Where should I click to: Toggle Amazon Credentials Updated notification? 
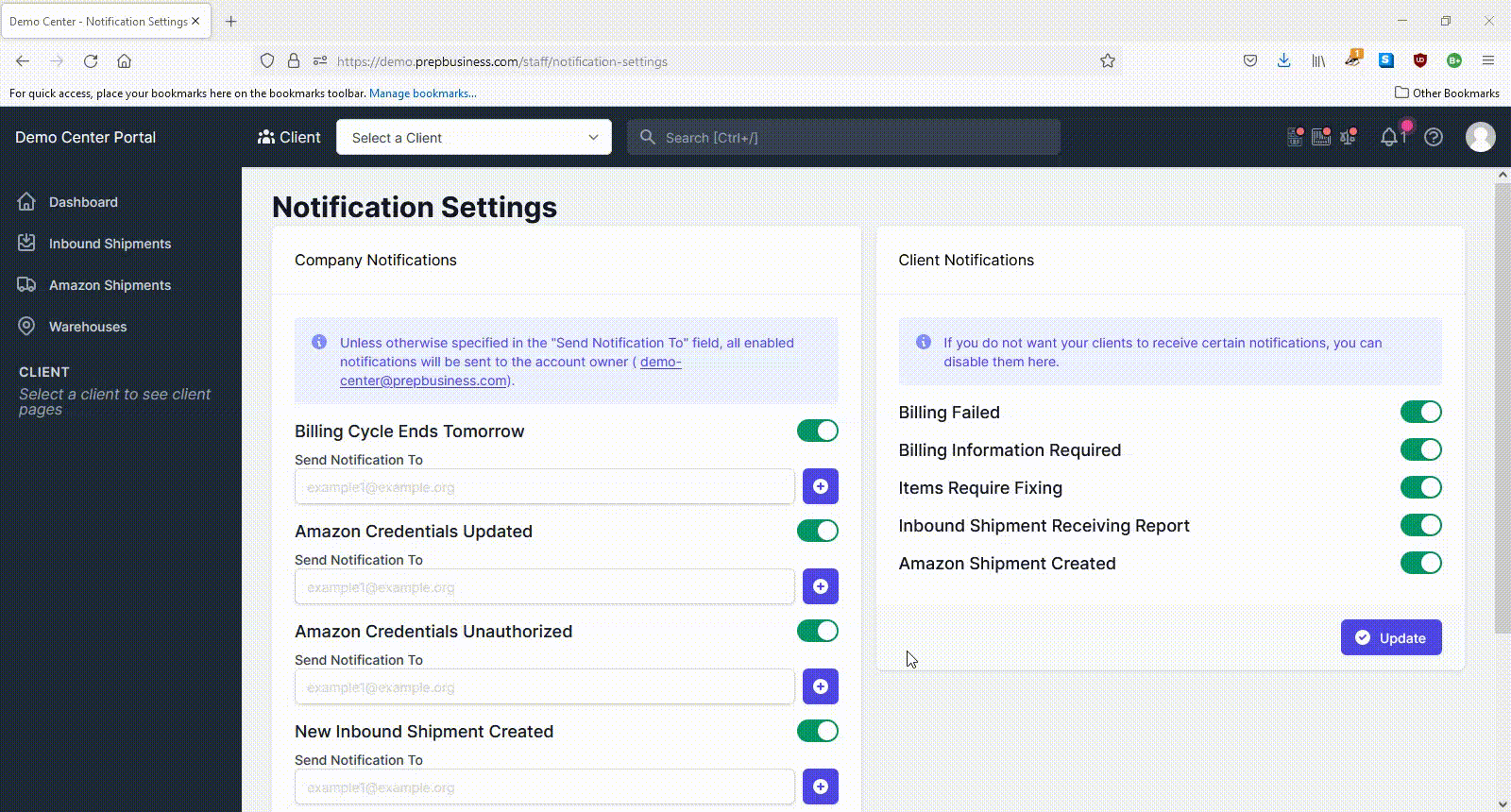818,531
